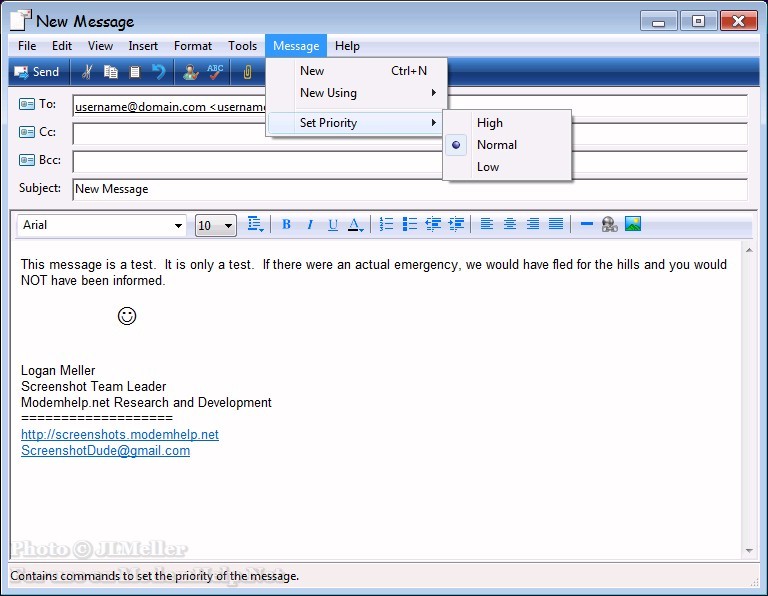Open the Bcc address book icon

pyautogui.click(x=27, y=160)
